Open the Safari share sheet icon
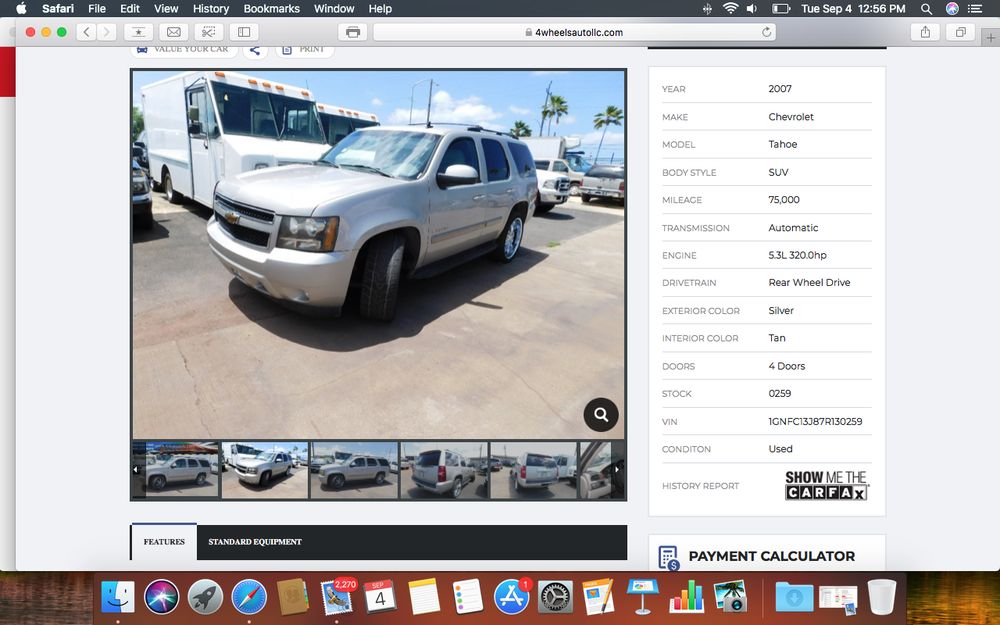 click(925, 32)
